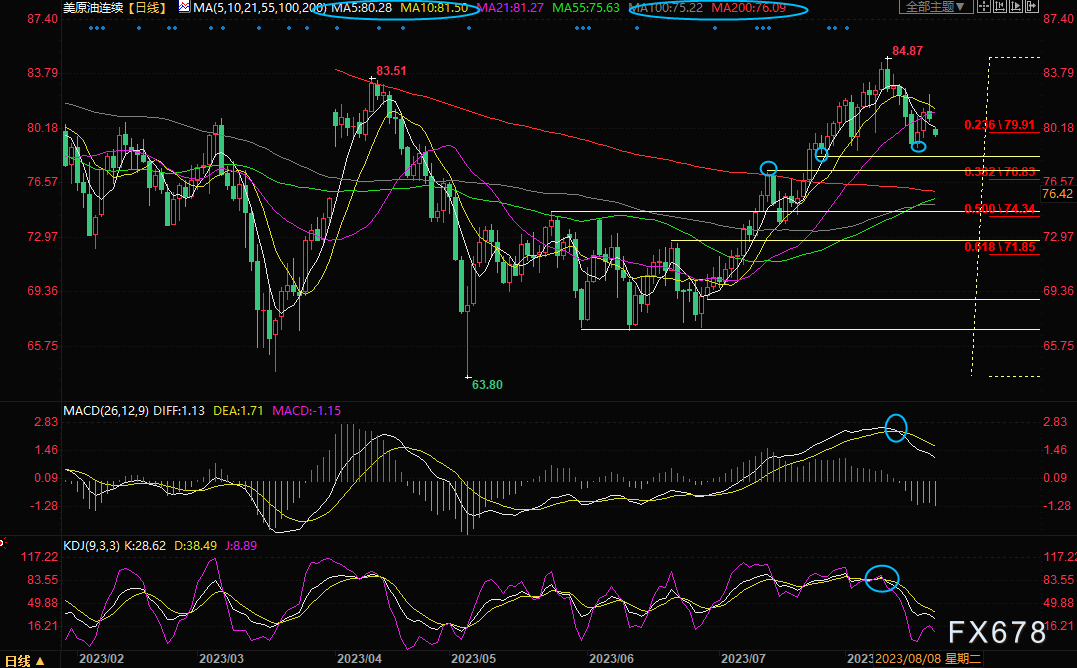Click the MA200:76.09 value

coord(749,8)
